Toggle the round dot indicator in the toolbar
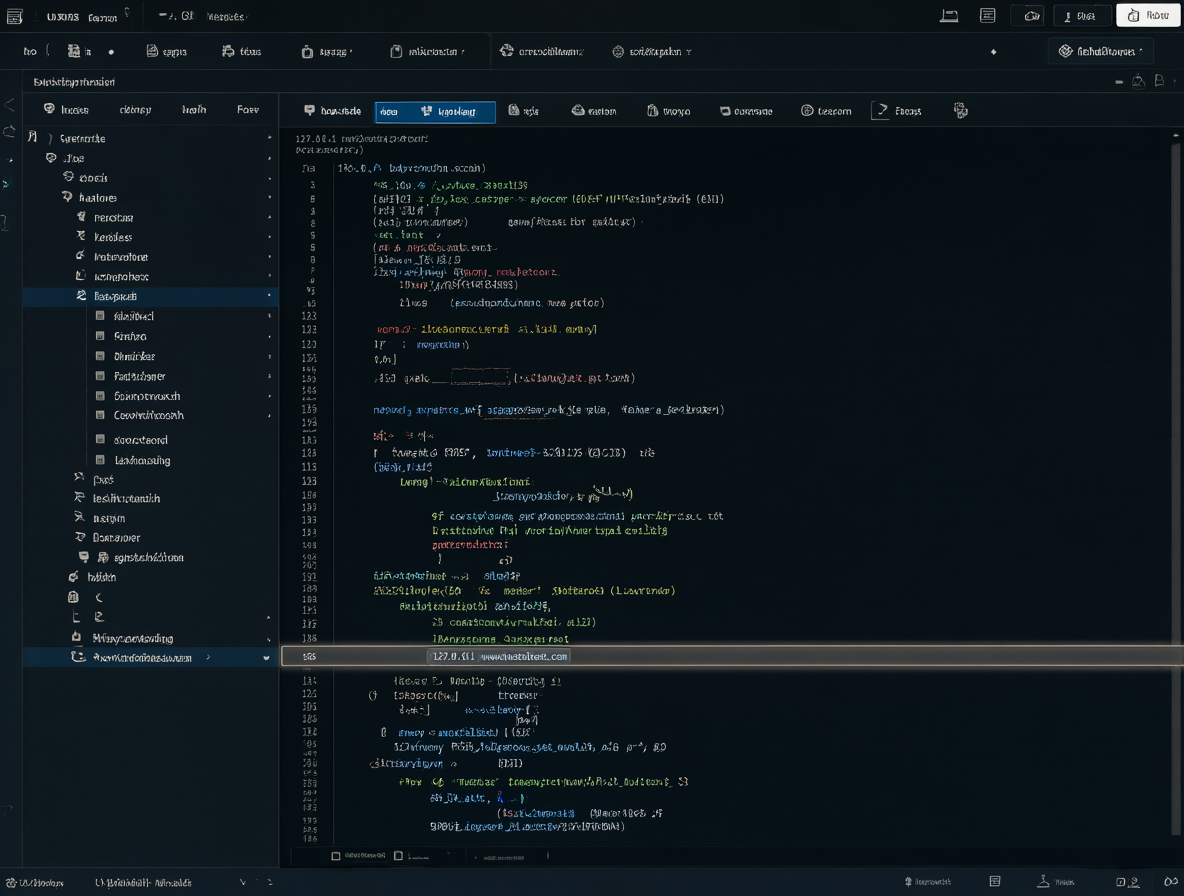Image resolution: width=1184 pixels, height=896 pixels. [x=111, y=52]
